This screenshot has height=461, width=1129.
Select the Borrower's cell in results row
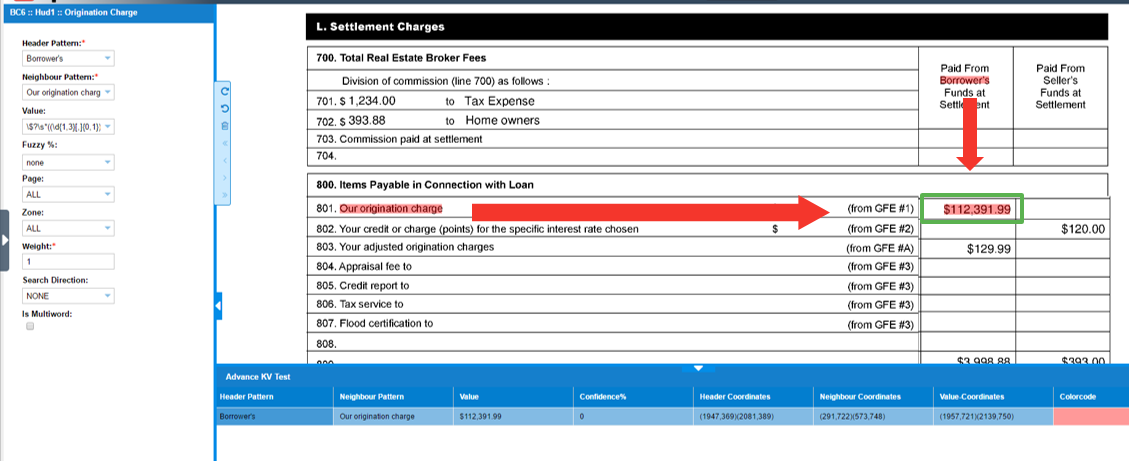pyautogui.click(x=274, y=416)
